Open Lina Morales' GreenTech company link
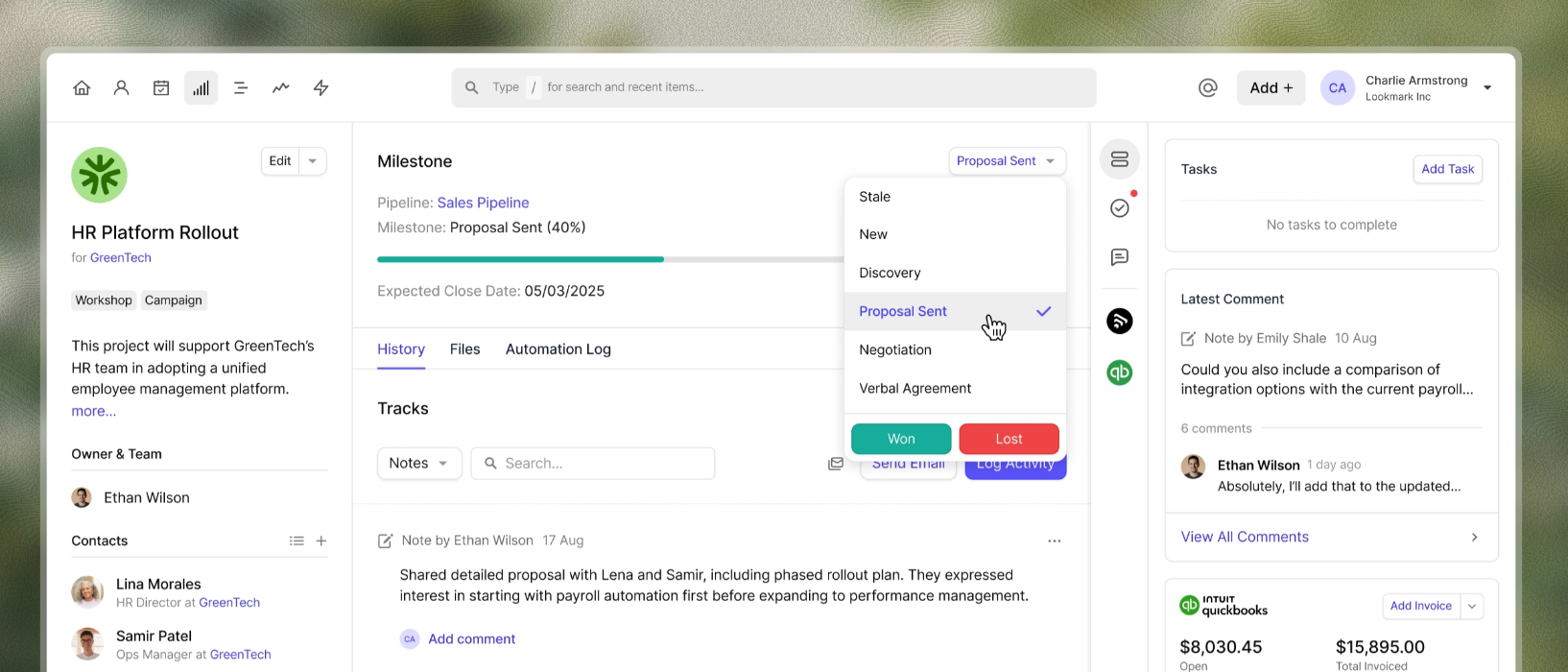The width and height of the screenshot is (1568, 672). pyautogui.click(x=229, y=603)
